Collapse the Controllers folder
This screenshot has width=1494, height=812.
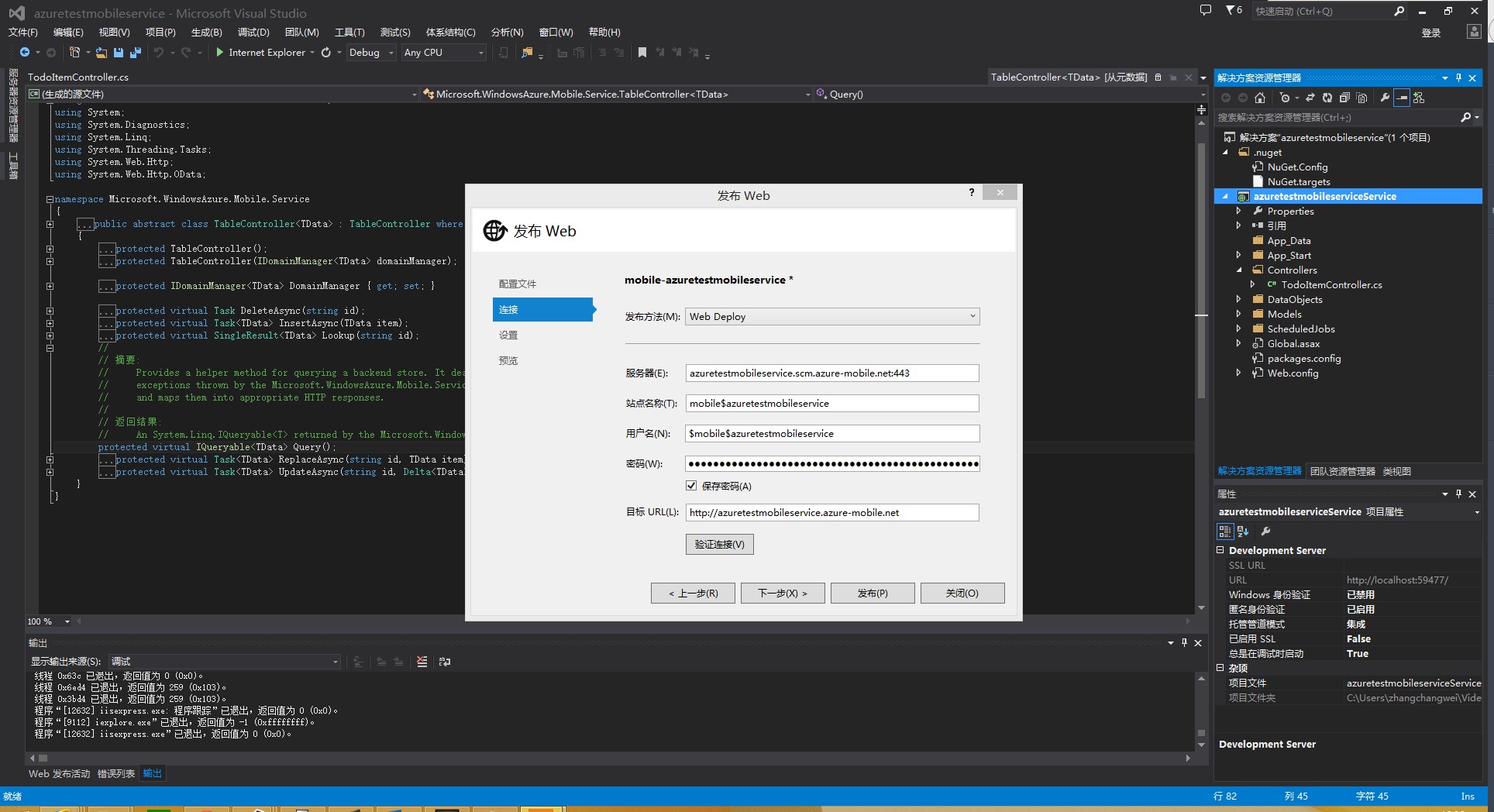coord(1239,270)
